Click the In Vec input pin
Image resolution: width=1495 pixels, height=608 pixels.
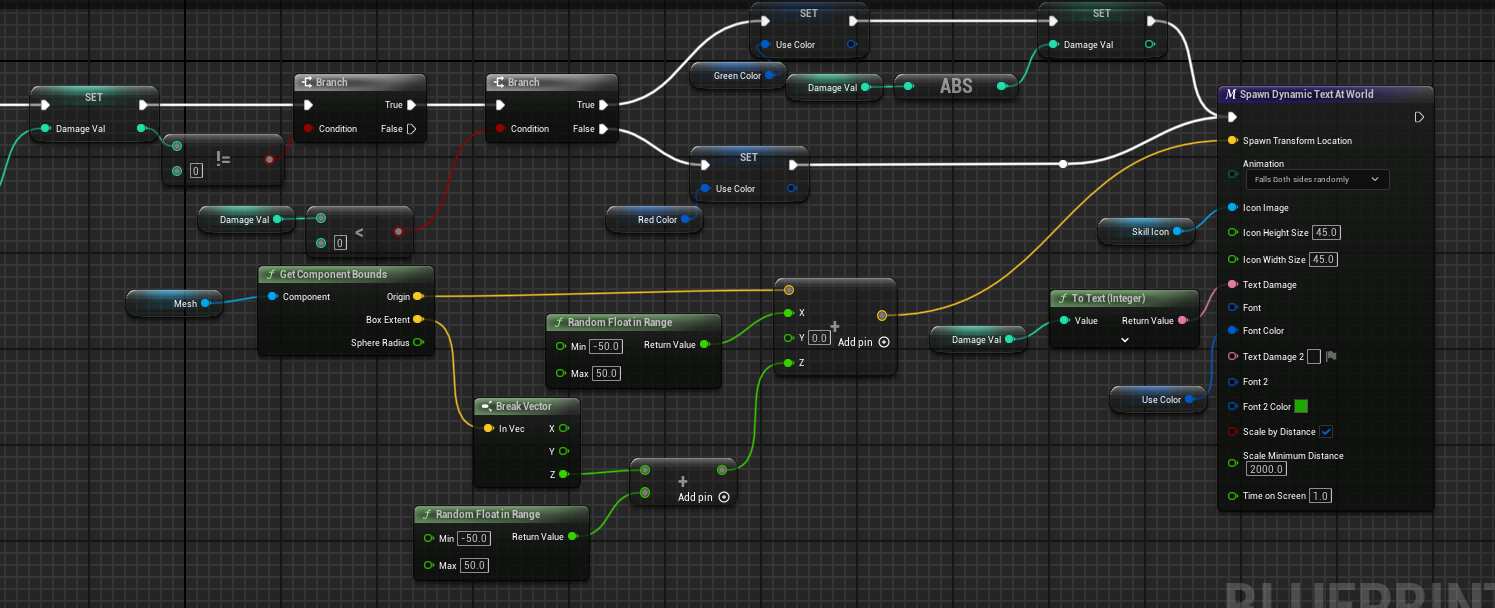coord(488,429)
